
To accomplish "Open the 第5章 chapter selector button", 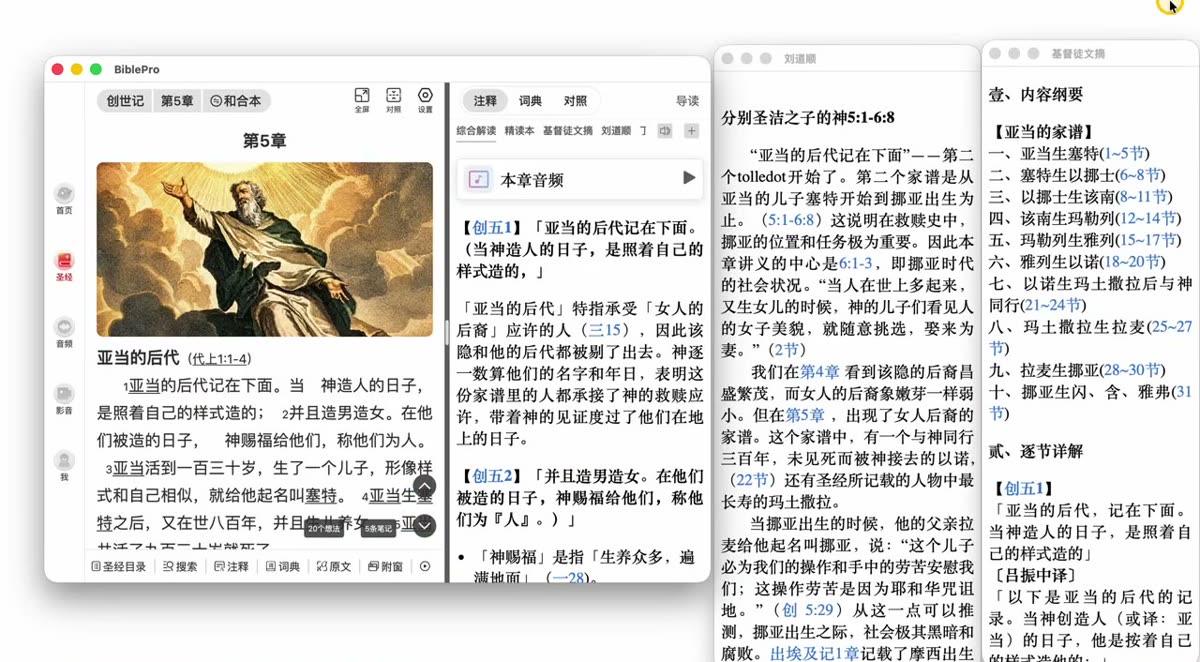I will point(177,101).
